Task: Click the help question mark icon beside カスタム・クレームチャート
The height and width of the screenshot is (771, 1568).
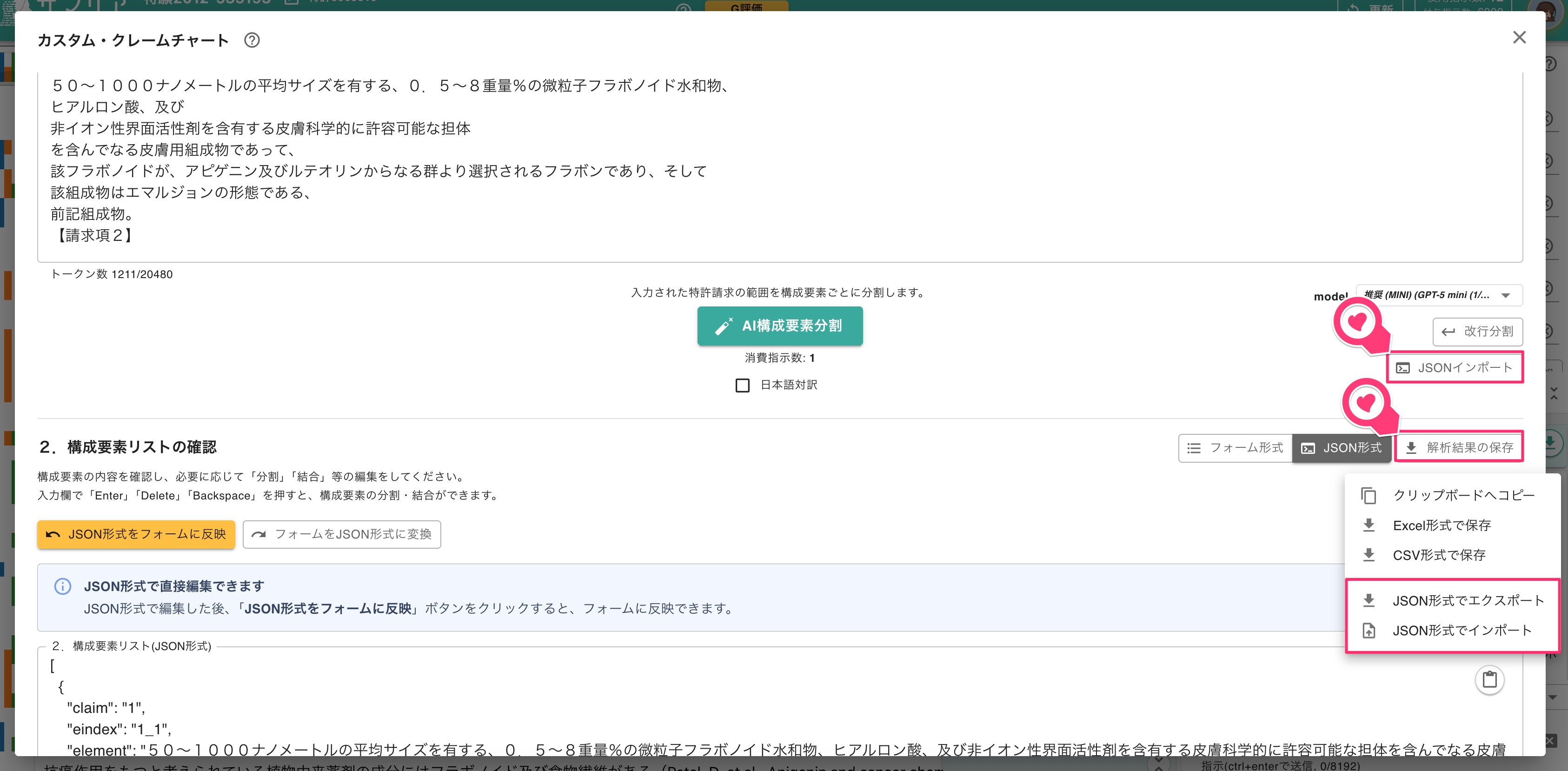Action: (252, 40)
